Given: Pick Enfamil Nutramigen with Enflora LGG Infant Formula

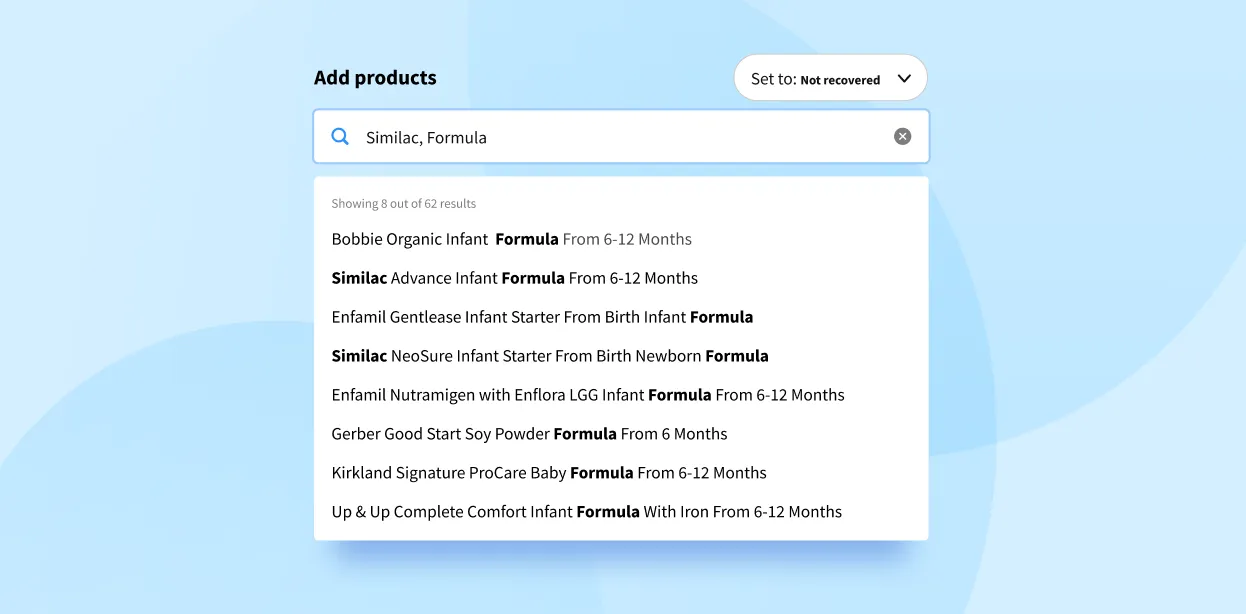Looking at the screenshot, I should (x=588, y=395).
